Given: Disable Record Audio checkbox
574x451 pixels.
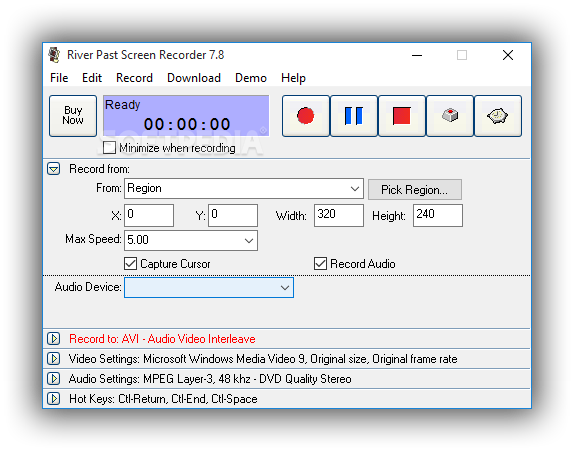Looking at the screenshot, I should pos(320,264).
